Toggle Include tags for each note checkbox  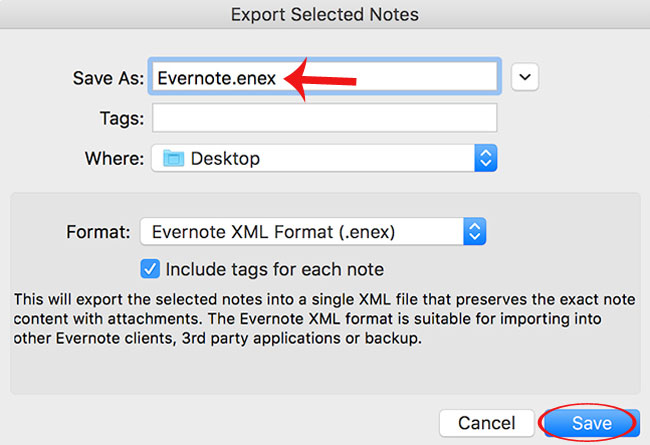[150, 269]
